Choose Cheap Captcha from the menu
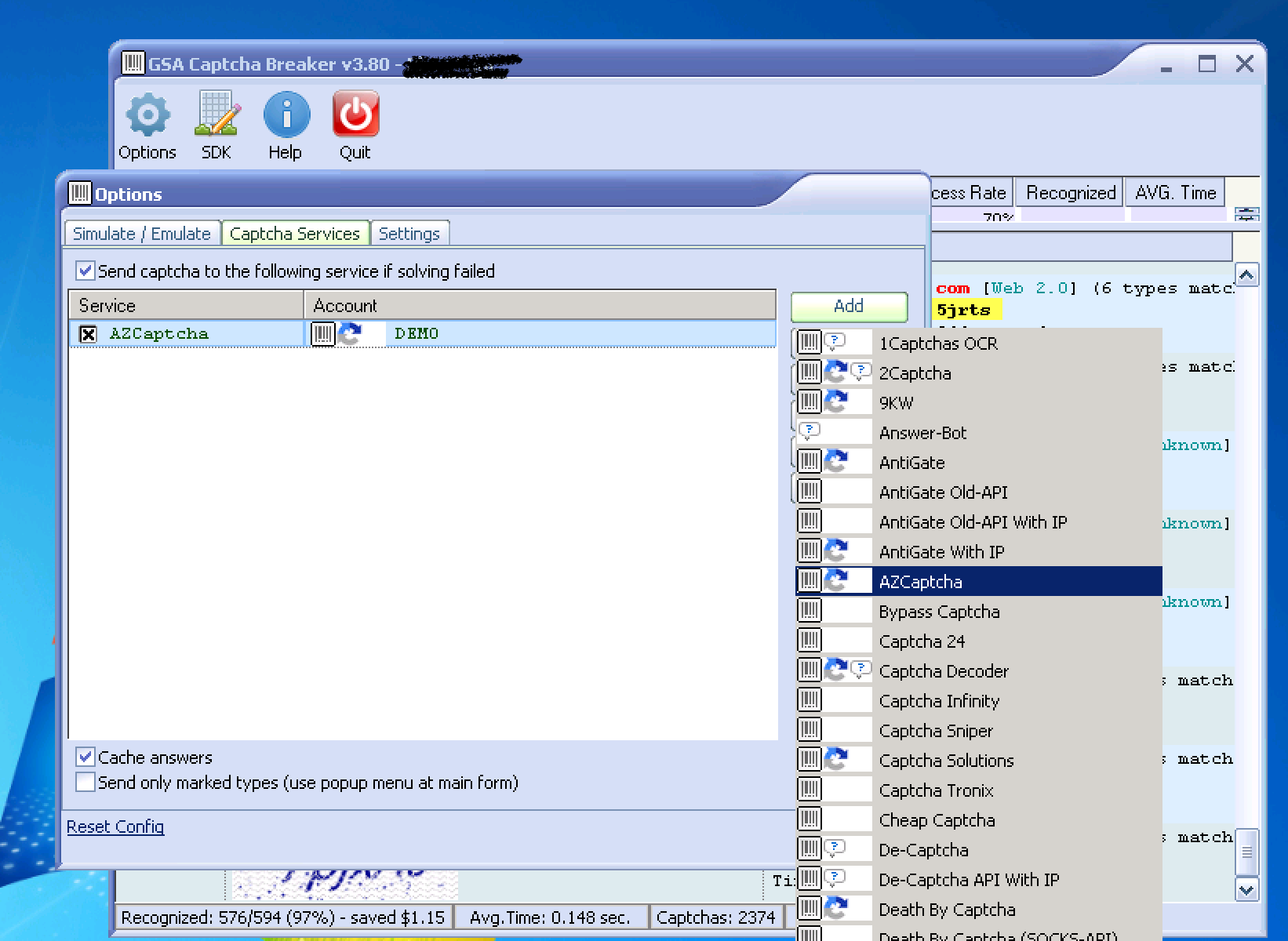The image size is (1288, 941). 978,819
